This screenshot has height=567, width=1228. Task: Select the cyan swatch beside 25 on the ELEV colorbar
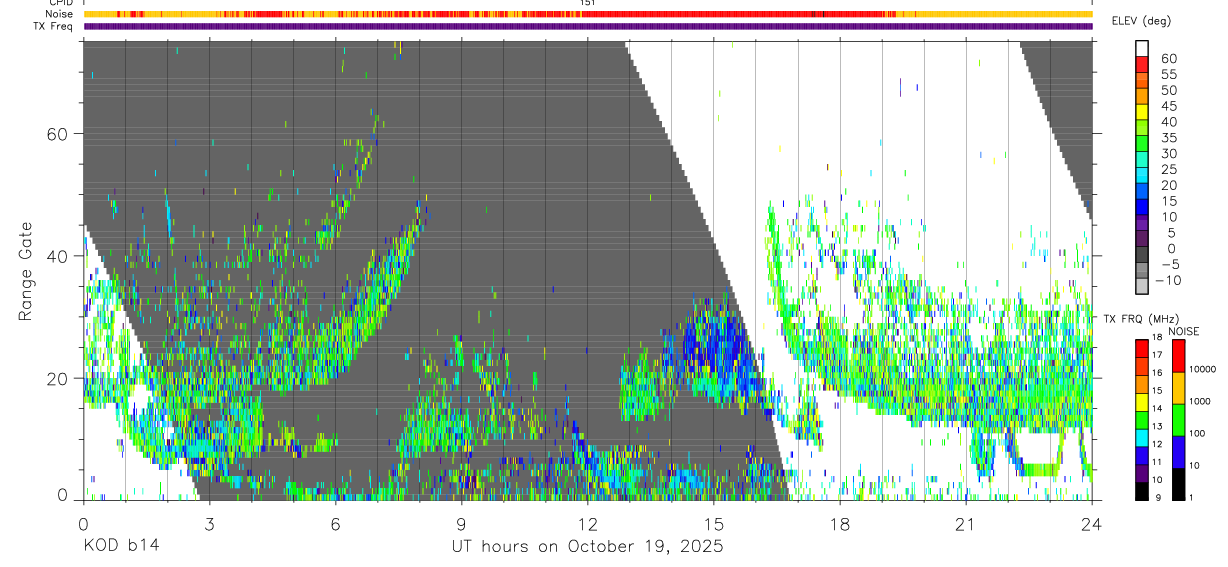point(1142,175)
